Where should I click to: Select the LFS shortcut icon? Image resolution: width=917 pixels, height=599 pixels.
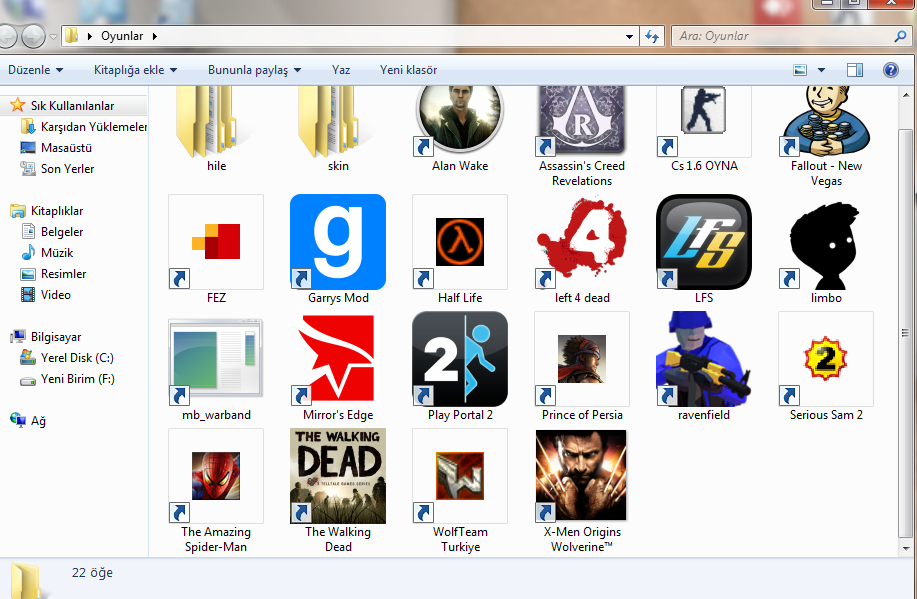point(704,242)
